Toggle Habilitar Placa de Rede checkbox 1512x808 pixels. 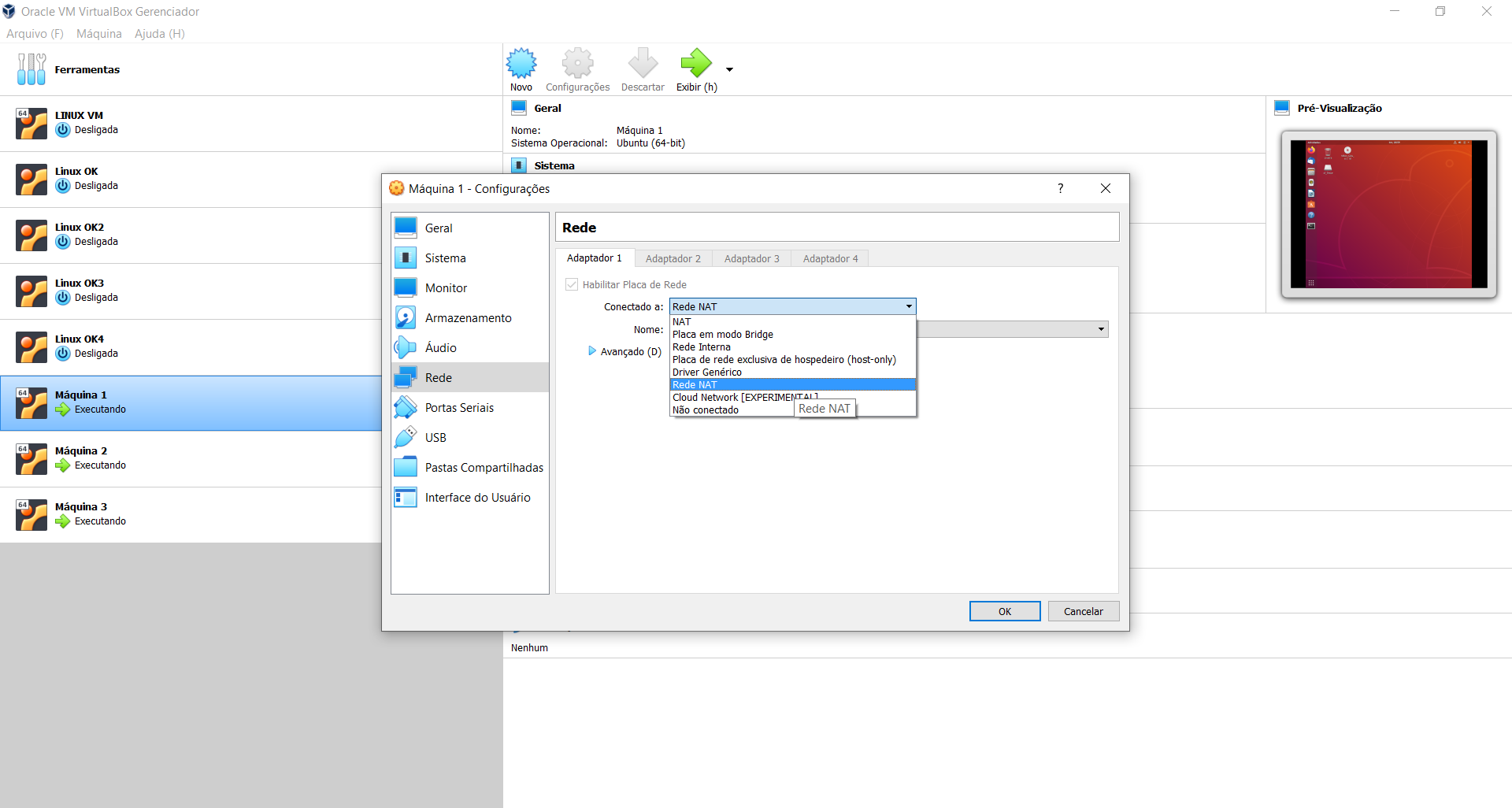[572, 284]
